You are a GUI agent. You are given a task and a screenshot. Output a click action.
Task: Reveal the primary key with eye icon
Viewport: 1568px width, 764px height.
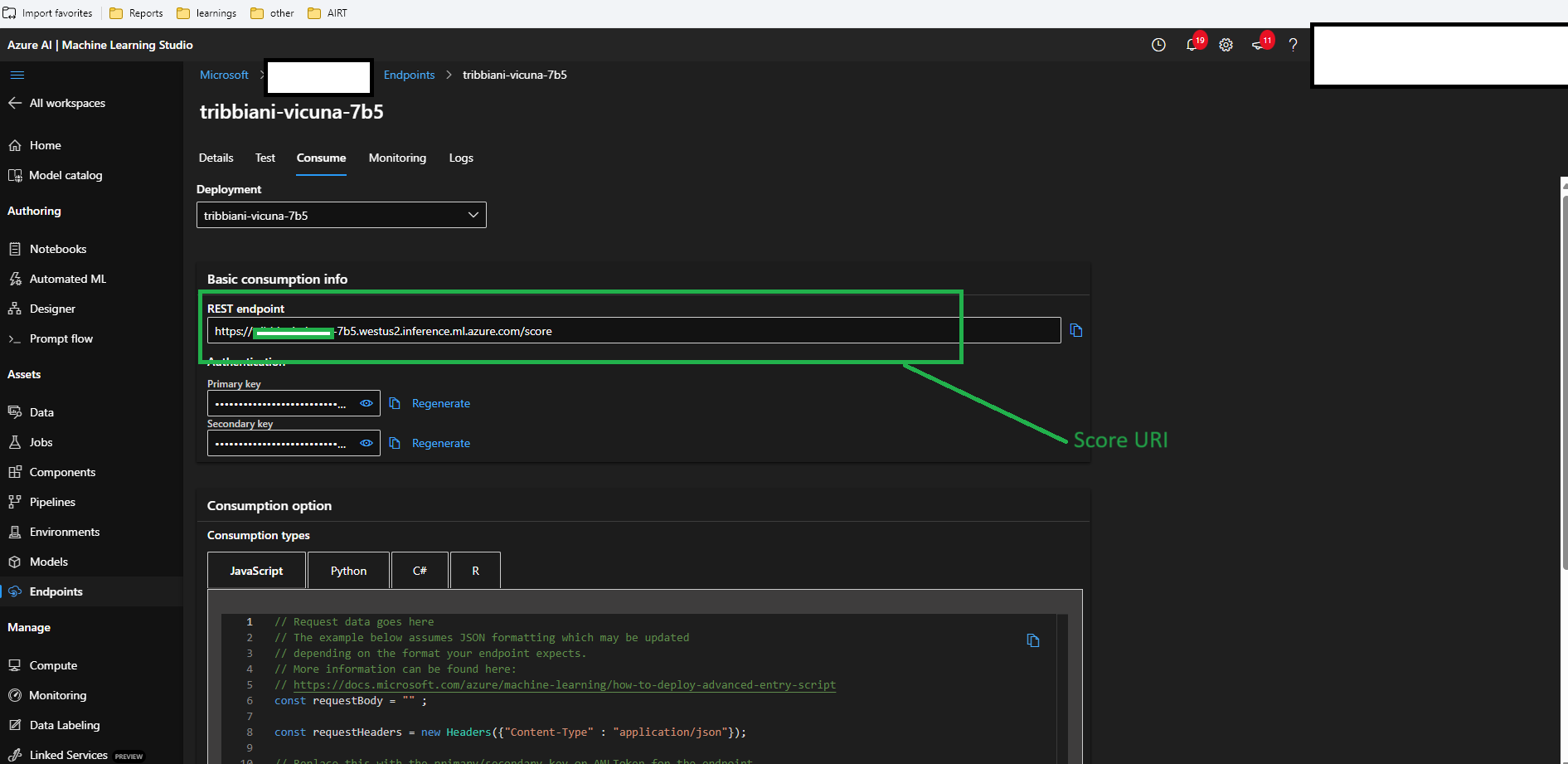click(366, 403)
